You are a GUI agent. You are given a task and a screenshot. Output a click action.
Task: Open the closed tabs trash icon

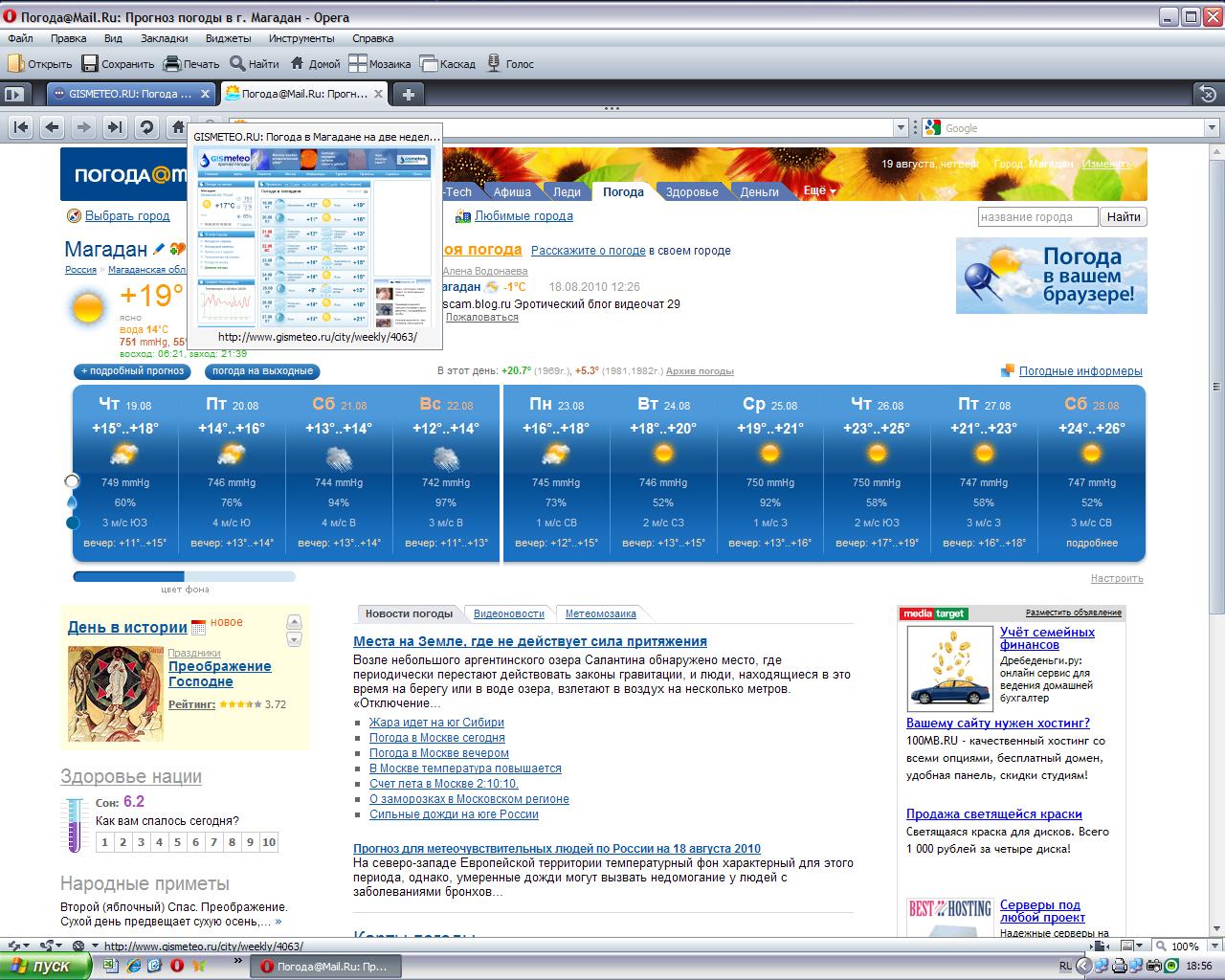coord(1208,94)
